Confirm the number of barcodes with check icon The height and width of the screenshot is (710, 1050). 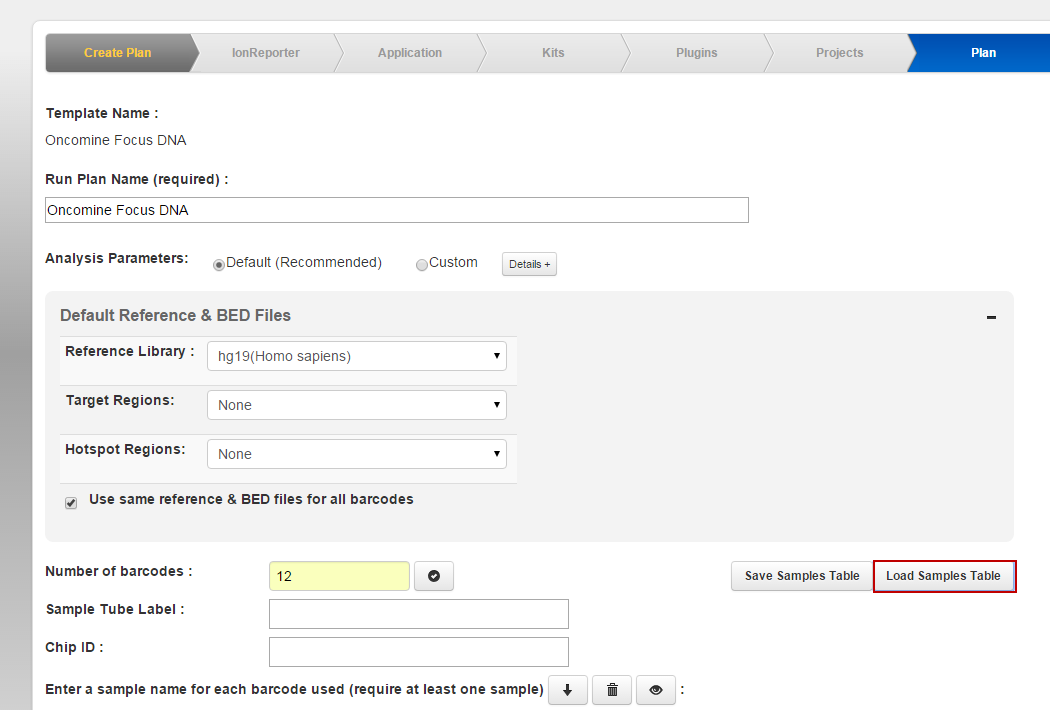pos(434,576)
